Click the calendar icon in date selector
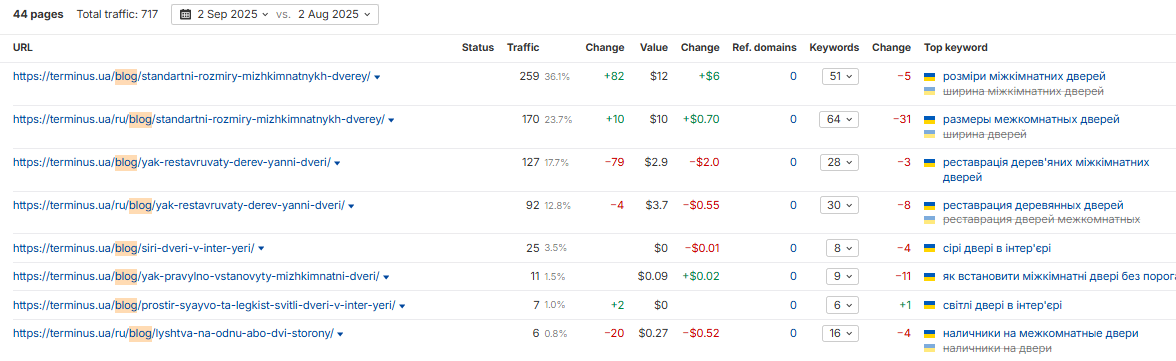Image resolution: width=1176 pixels, height=361 pixels. [x=185, y=14]
